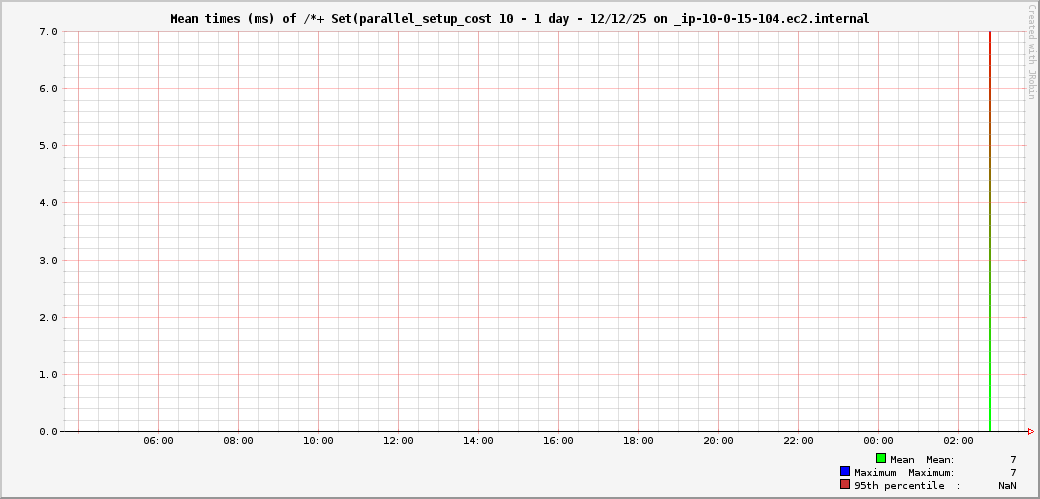Click the 'Mean' legend label text

pos(902,459)
